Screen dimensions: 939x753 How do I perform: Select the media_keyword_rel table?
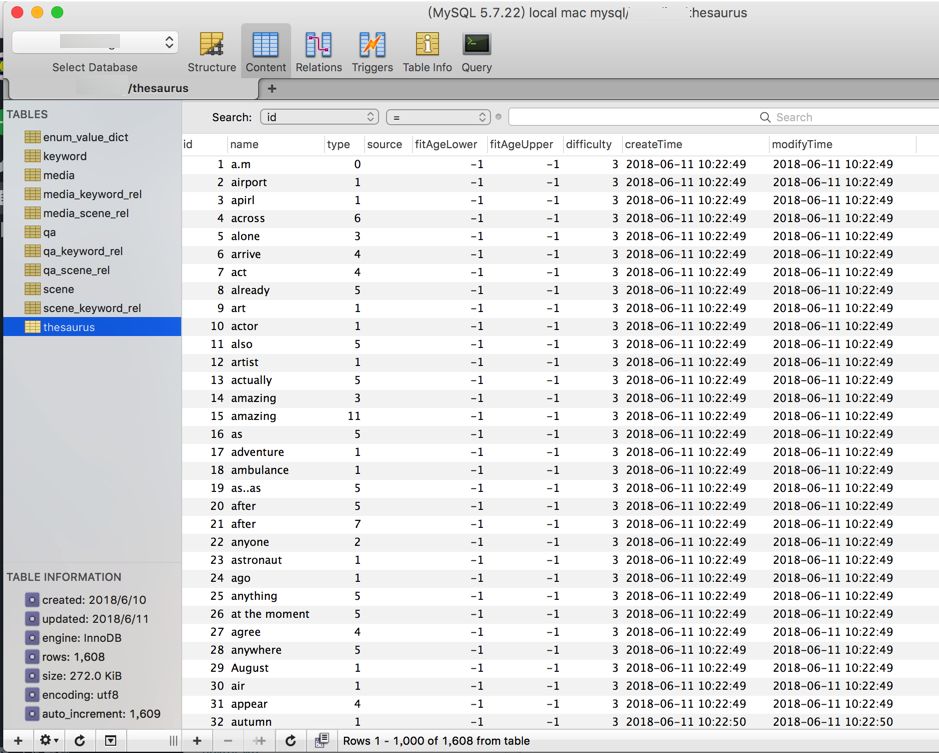coord(92,194)
